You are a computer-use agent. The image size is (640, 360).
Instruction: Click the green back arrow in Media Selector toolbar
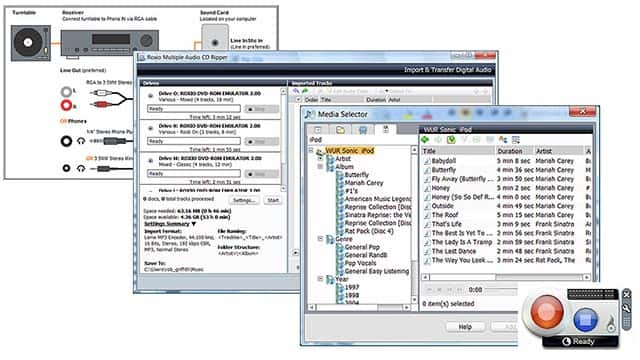point(425,140)
